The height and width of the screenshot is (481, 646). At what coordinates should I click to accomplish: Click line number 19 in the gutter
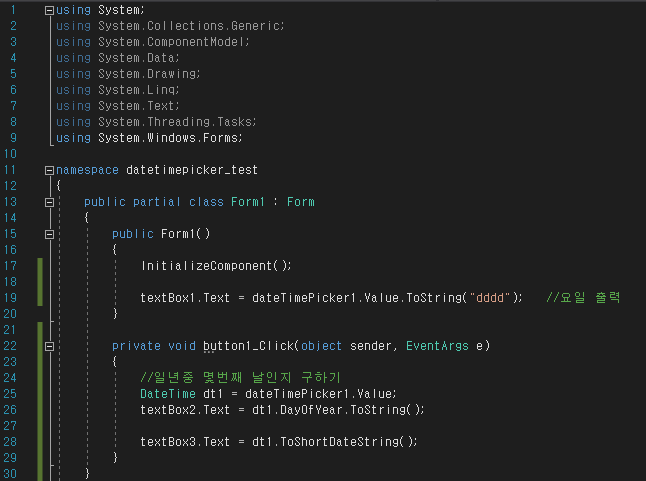10,298
